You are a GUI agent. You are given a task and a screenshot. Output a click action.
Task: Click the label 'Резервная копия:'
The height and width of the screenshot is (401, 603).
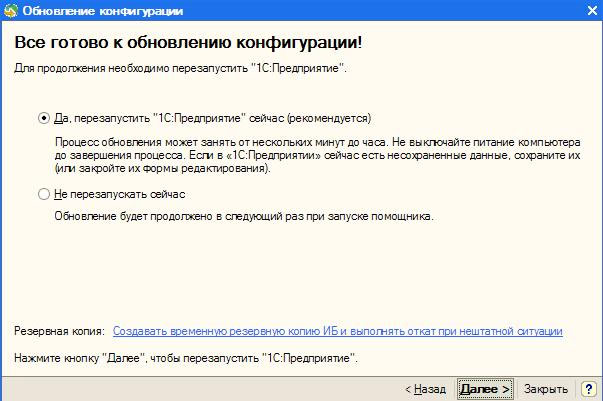click(x=59, y=331)
